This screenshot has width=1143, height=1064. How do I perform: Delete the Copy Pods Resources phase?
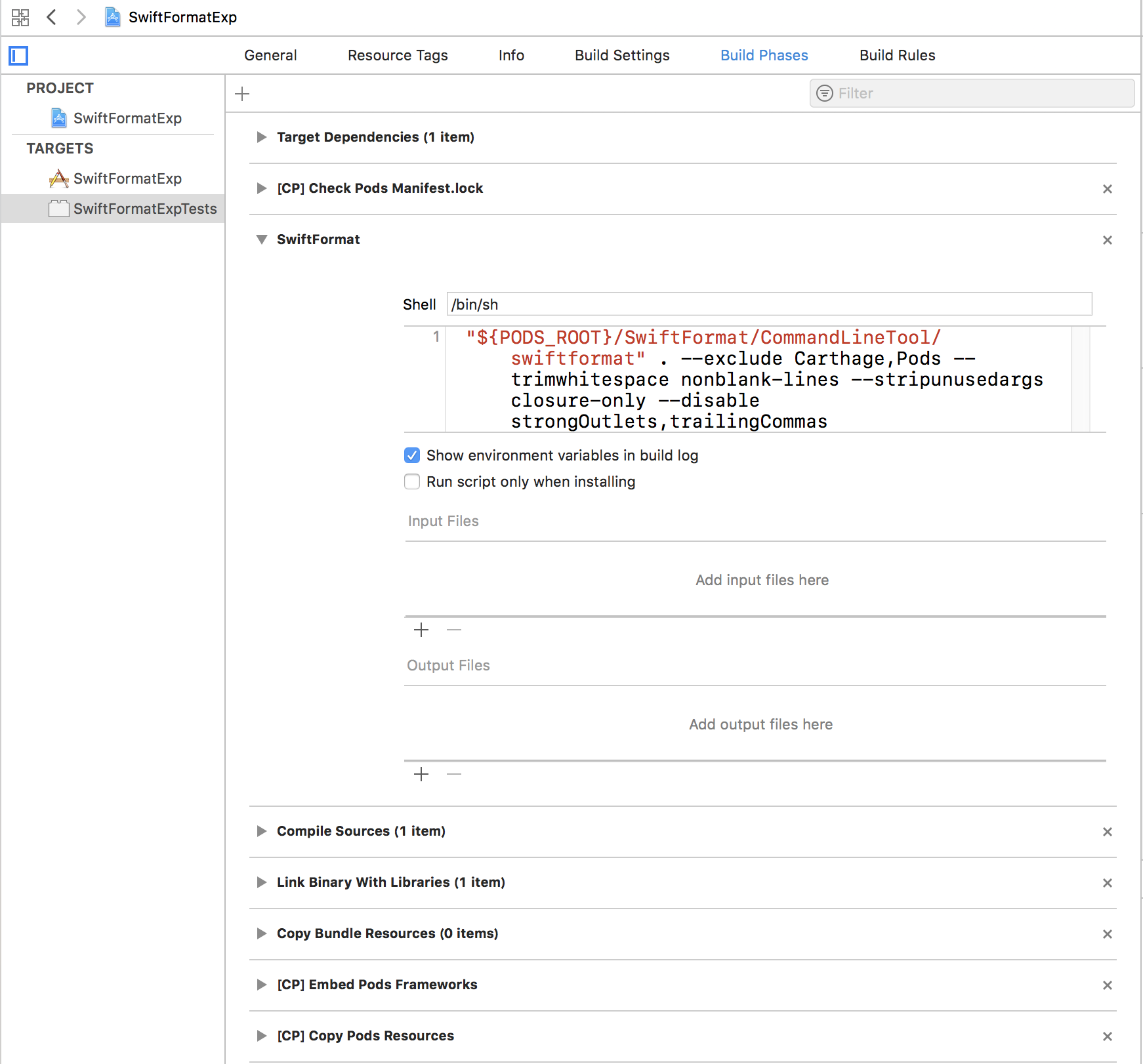coord(1108,1036)
